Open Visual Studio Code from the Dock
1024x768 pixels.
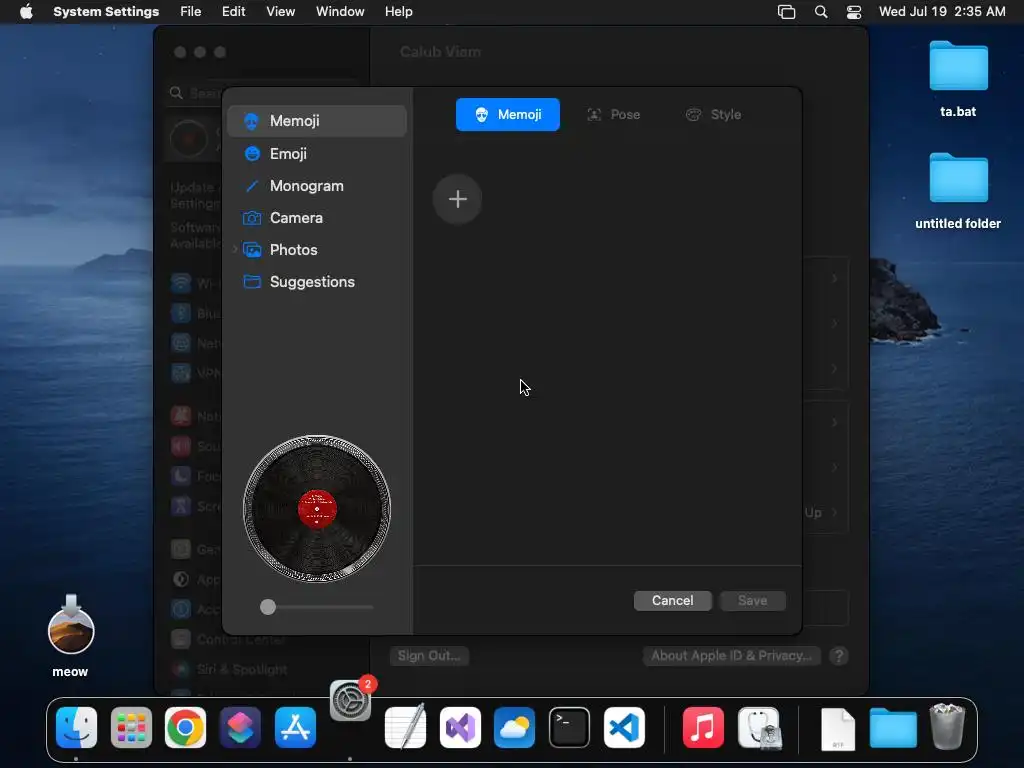624,728
